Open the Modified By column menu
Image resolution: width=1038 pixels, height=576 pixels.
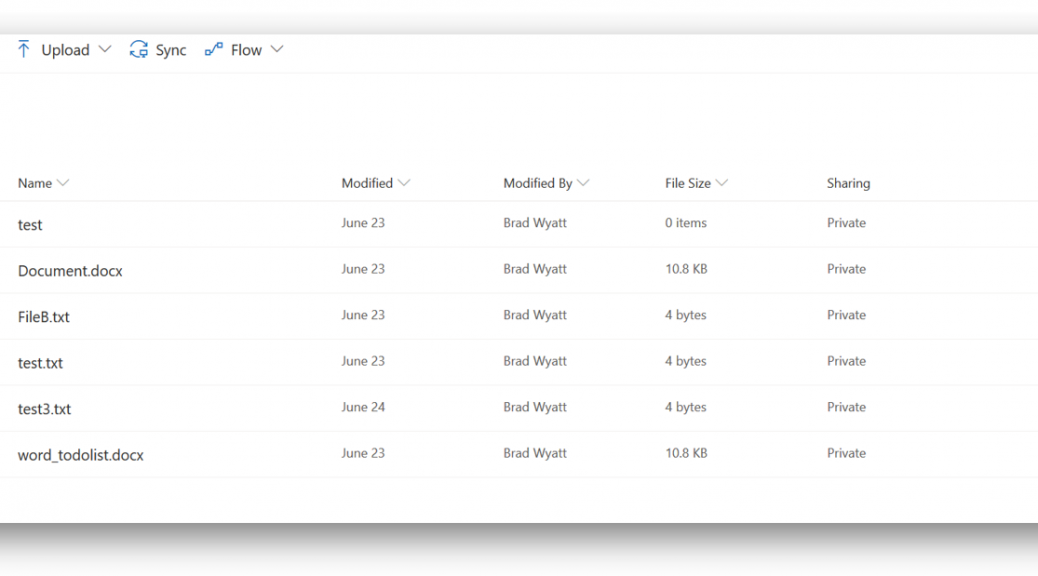tap(546, 183)
